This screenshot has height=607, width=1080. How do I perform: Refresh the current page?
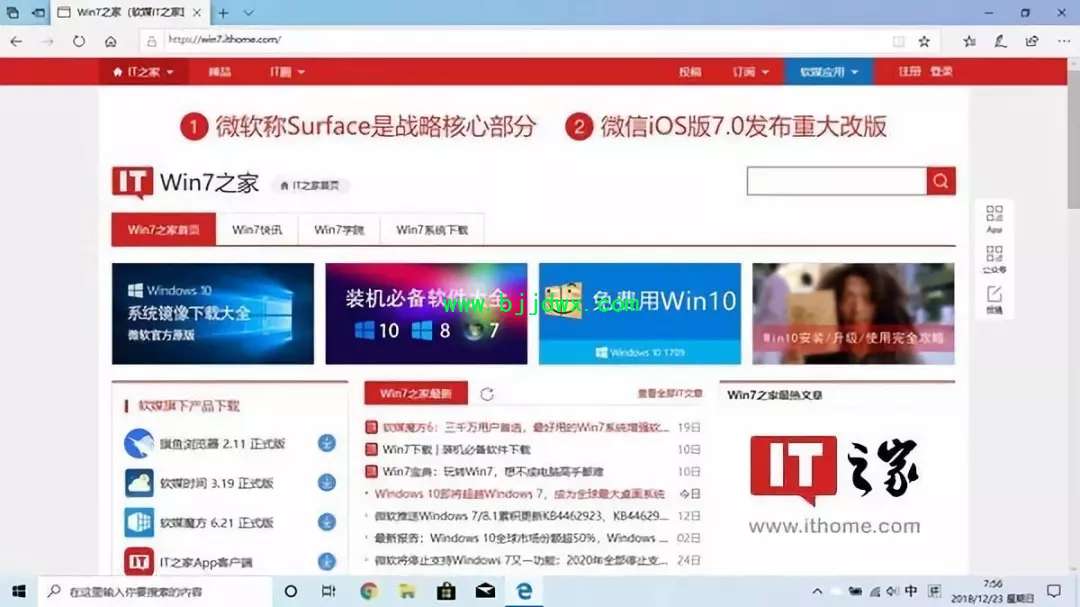pos(79,41)
